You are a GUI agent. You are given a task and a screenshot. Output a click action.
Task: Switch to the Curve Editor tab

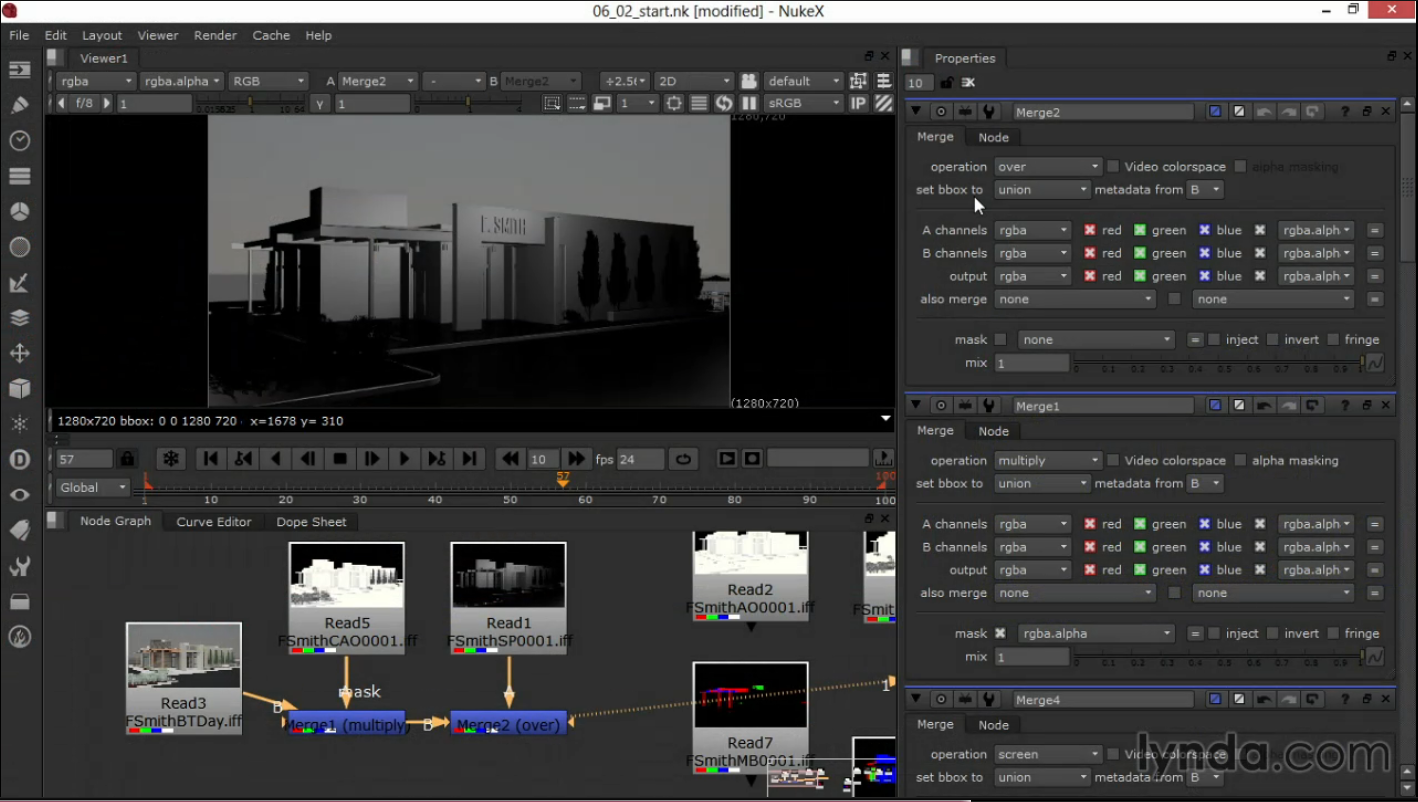(x=214, y=522)
